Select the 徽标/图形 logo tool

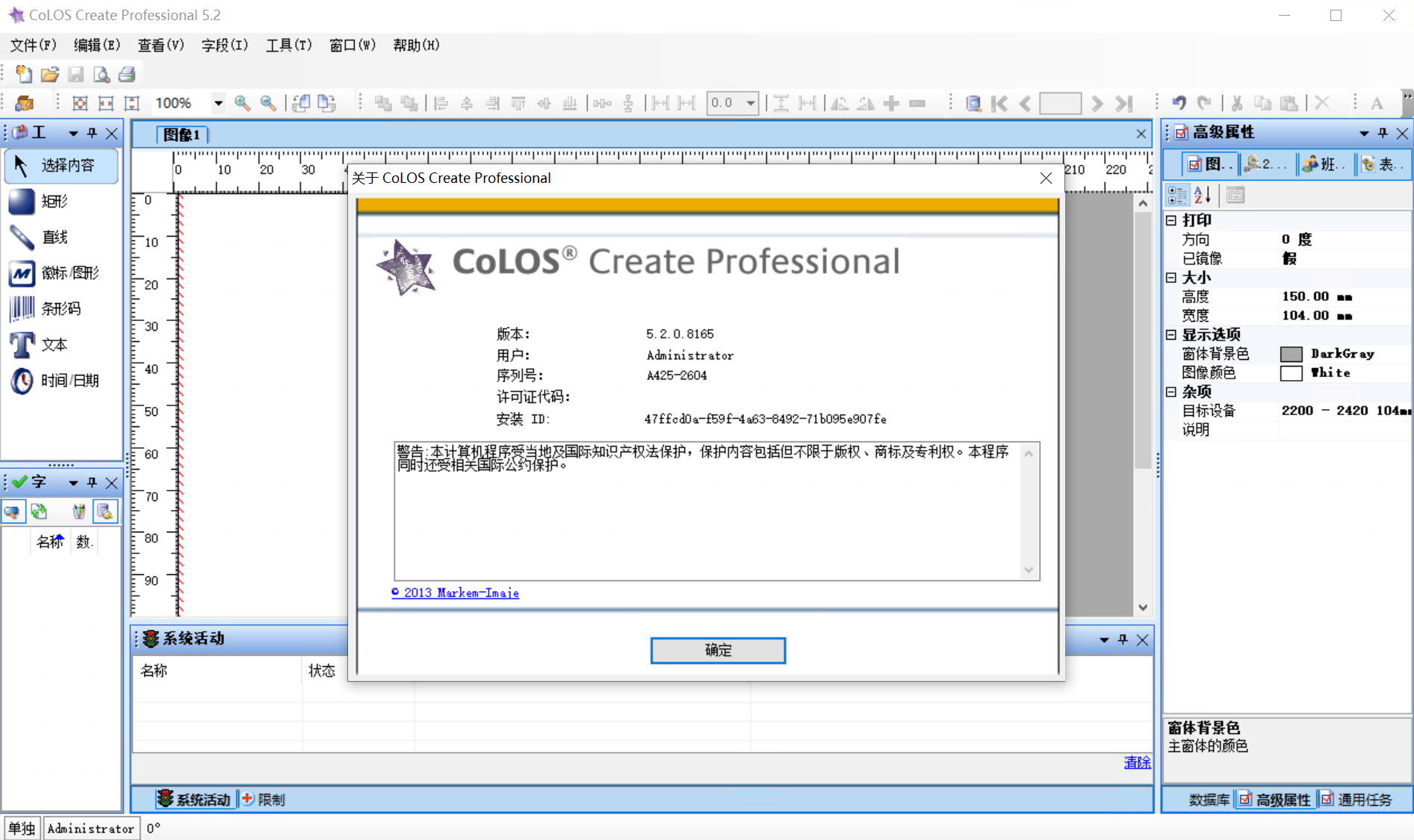(61, 273)
